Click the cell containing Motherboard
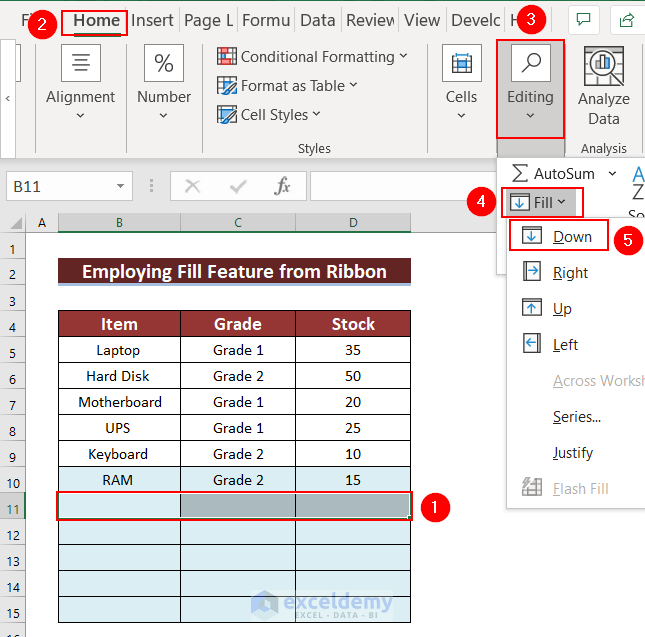The image size is (645, 637). pyautogui.click(x=119, y=402)
